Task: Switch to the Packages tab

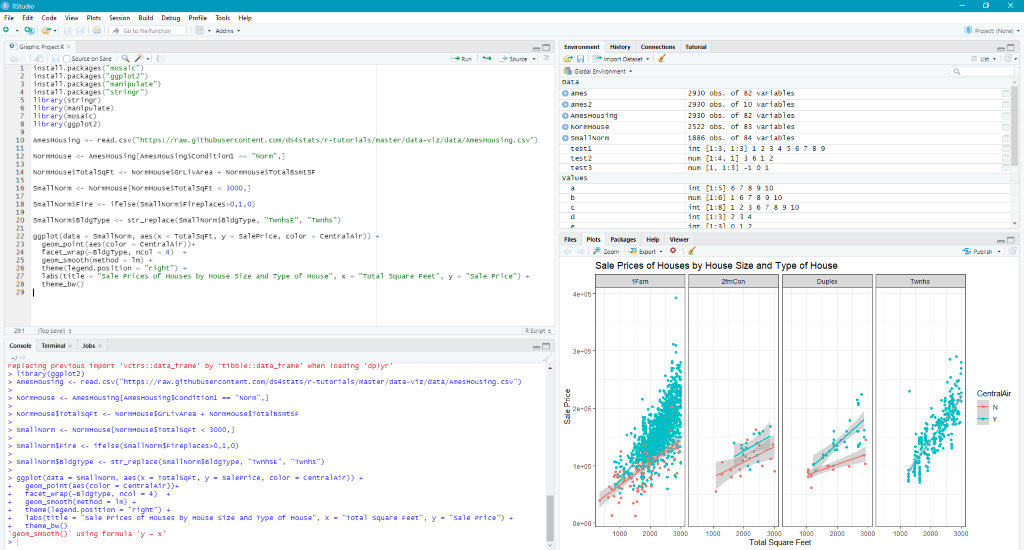Action: [622, 239]
